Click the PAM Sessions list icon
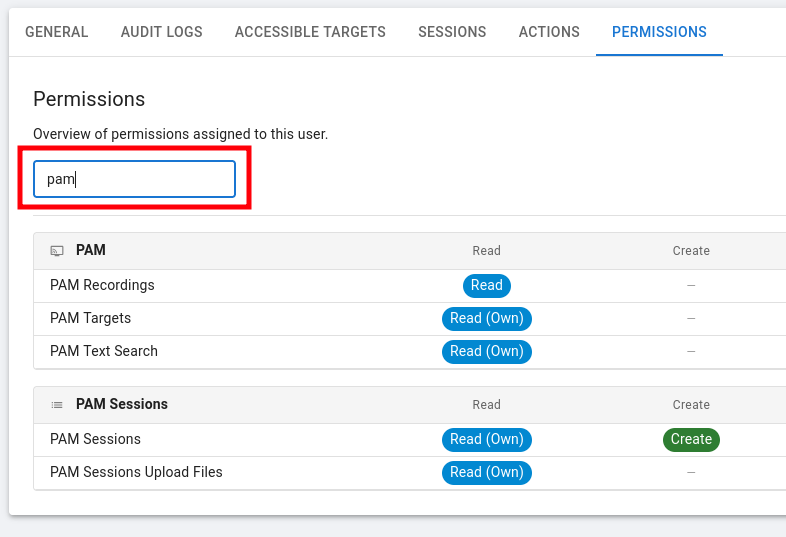The image size is (786, 537). click(57, 405)
